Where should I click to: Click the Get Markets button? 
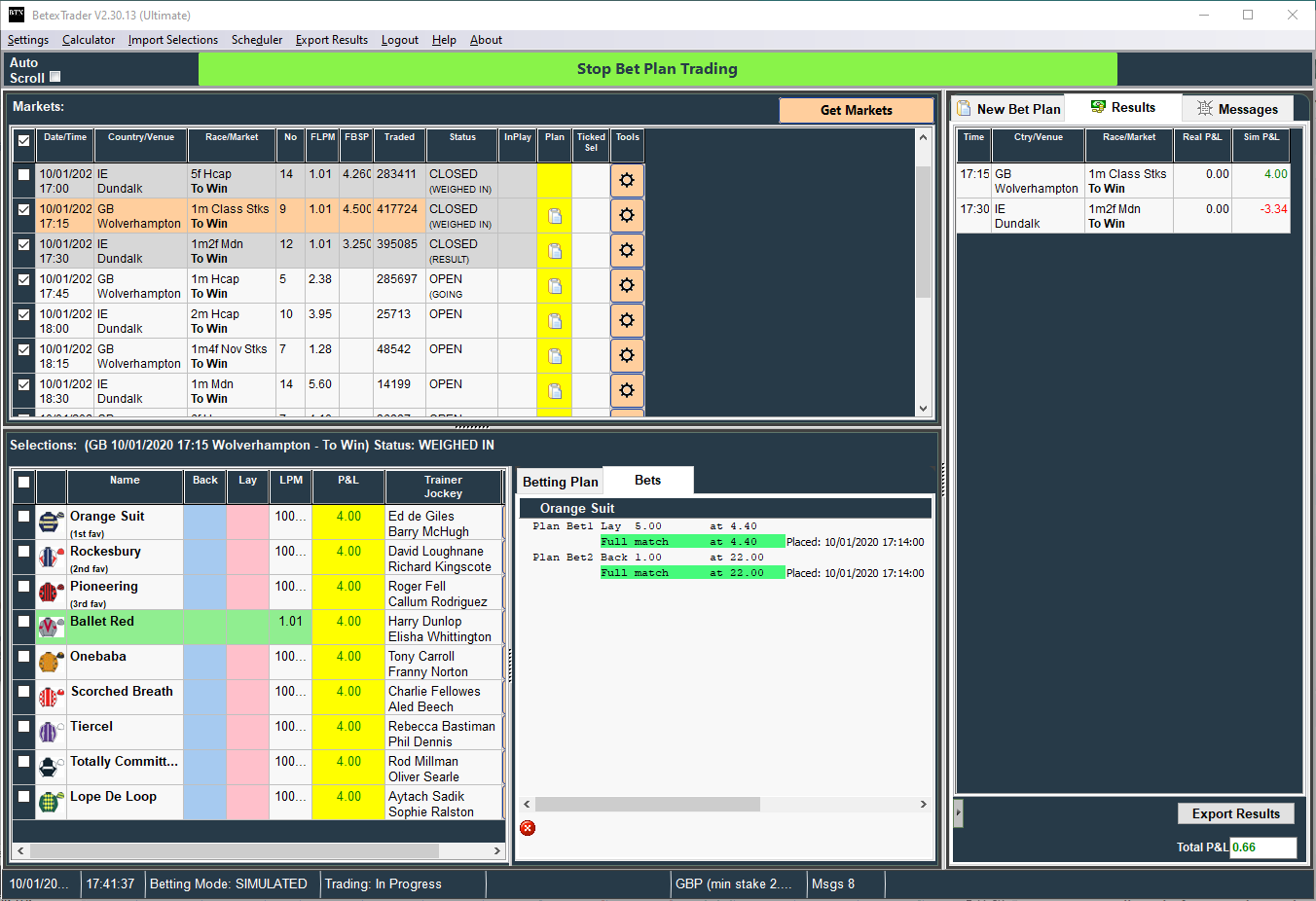tap(856, 110)
